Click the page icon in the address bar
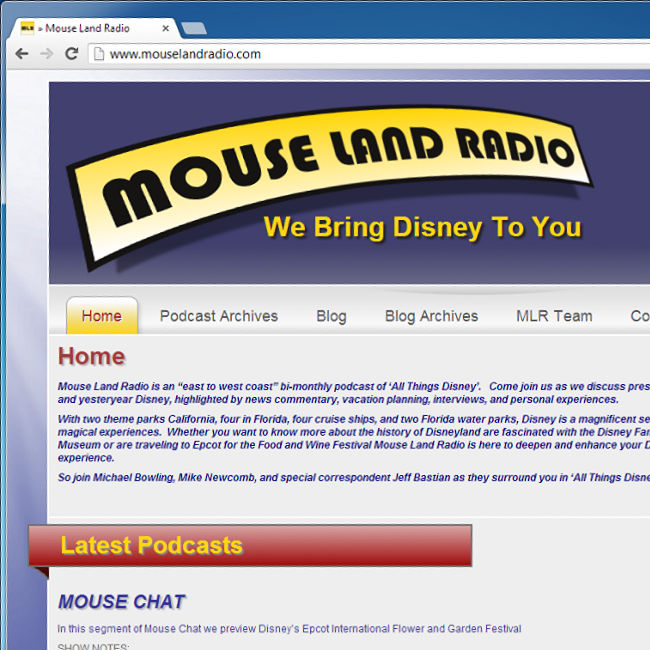The height and width of the screenshot is (650, 650). point(99,54)
